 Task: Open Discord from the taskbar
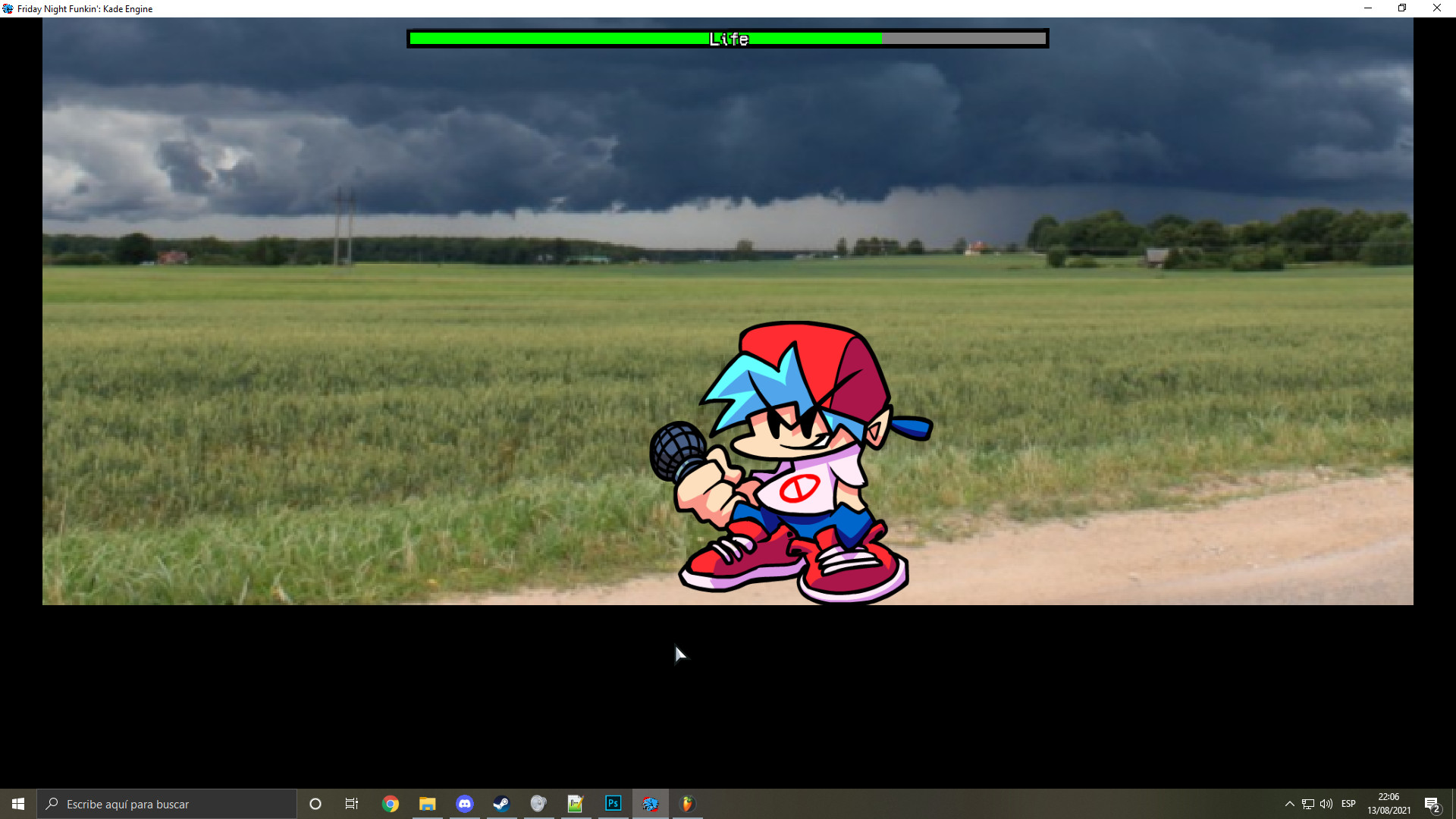pyautogui.click(x=464, y=803)
